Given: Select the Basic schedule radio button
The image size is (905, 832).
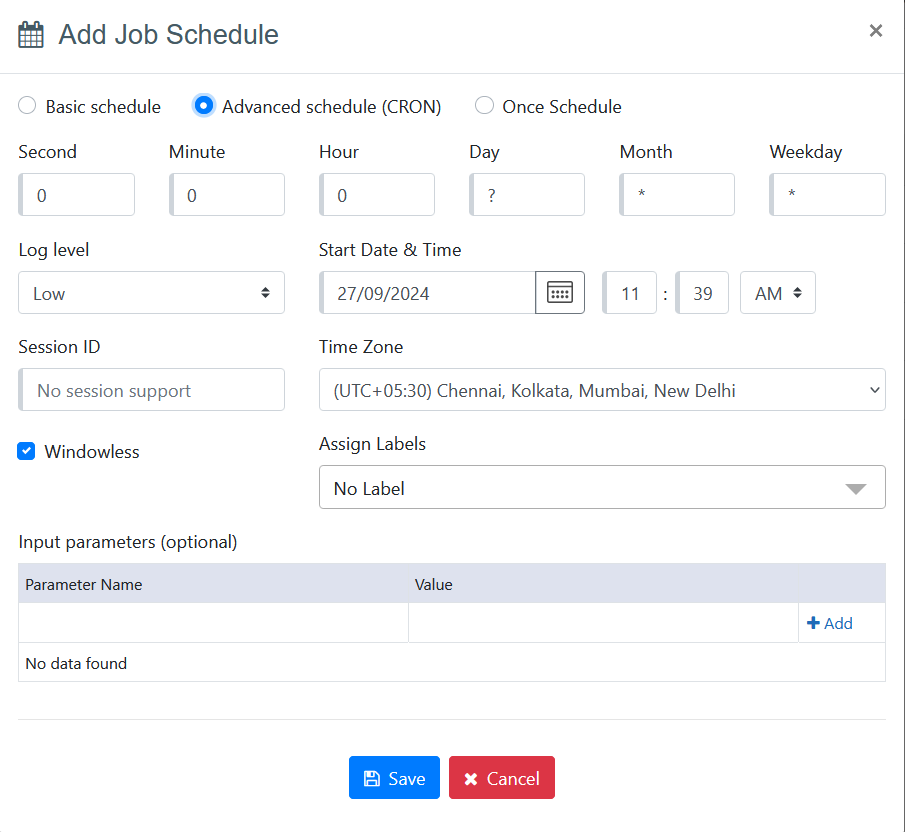Looking at the screenshot, I should click(28, 106).
